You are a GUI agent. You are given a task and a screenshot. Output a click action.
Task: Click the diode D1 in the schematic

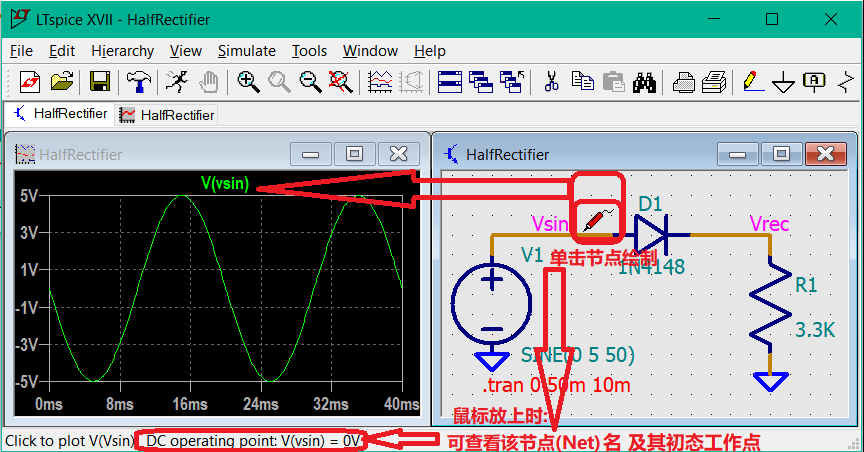[663, 235]
